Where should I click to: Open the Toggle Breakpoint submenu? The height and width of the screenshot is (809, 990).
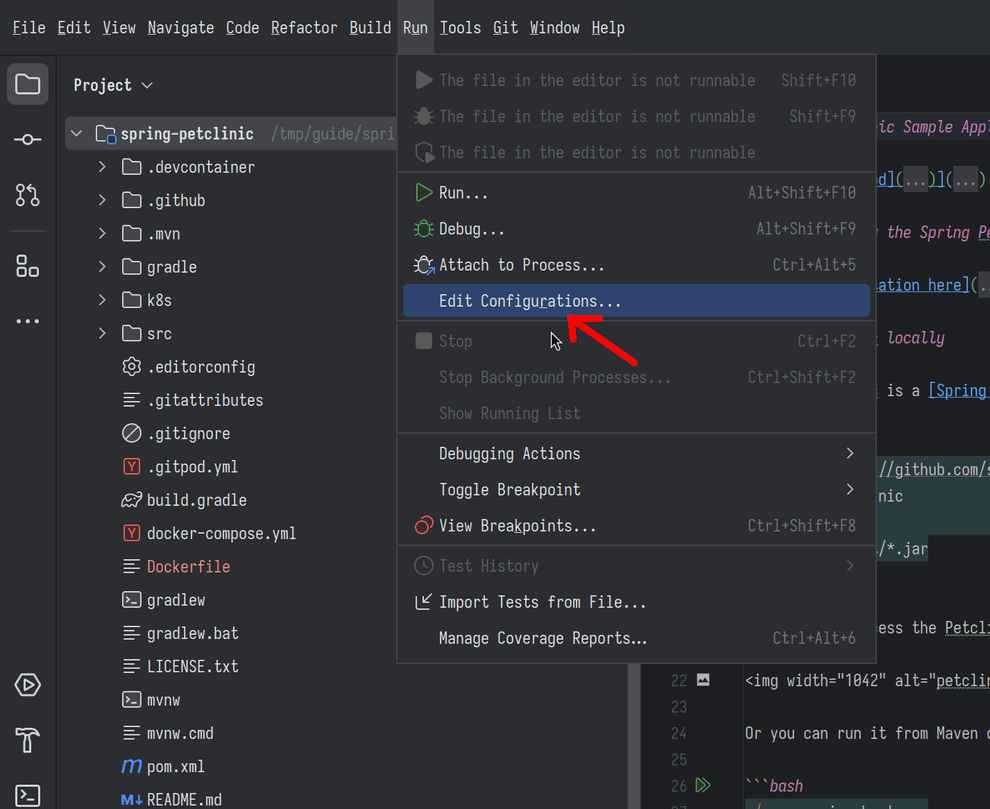(636, 489)
